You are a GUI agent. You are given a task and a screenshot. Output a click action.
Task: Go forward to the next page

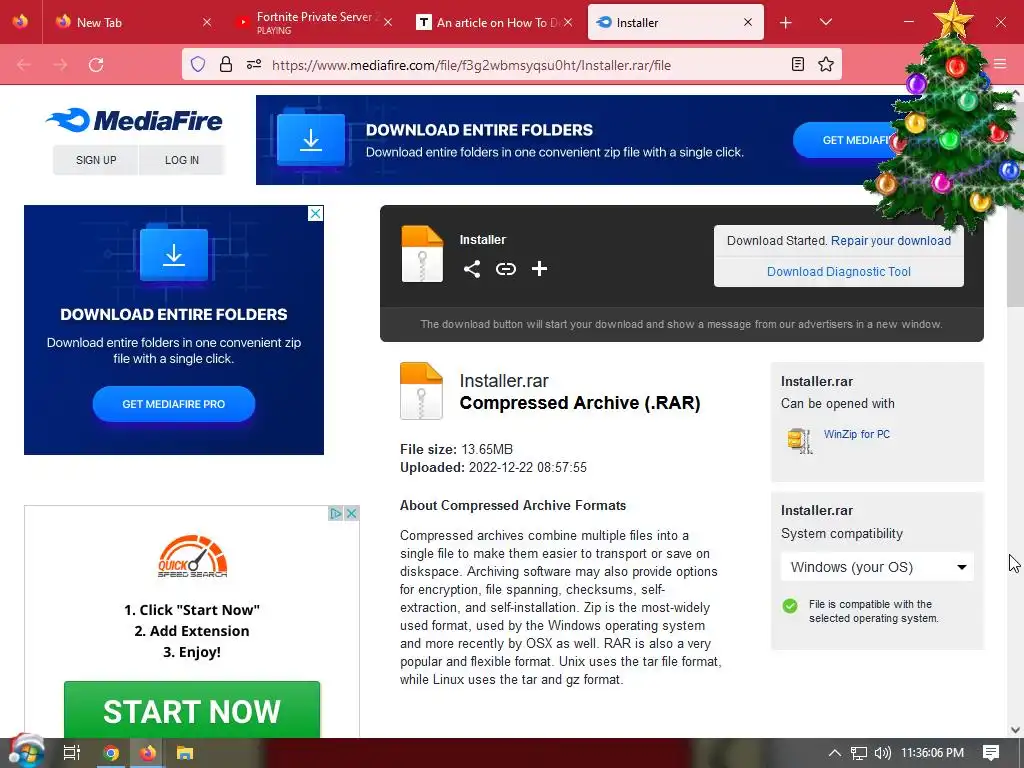pos(60,65)
